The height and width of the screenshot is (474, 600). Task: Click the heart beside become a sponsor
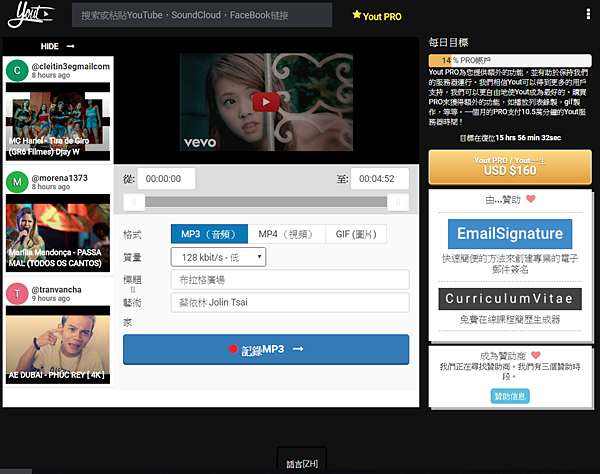(536, 355)
